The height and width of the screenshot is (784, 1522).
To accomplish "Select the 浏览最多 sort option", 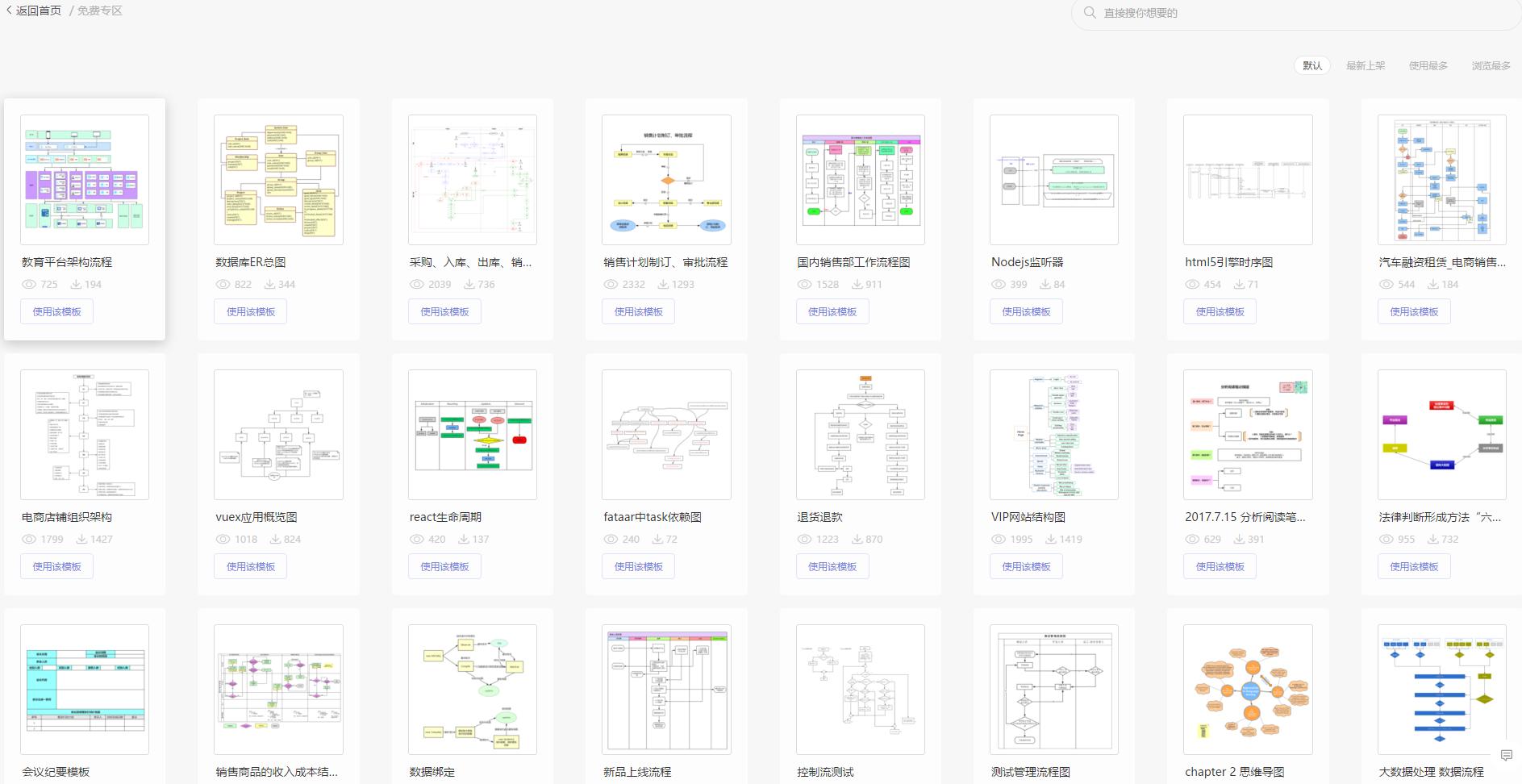I will 1491,65.
